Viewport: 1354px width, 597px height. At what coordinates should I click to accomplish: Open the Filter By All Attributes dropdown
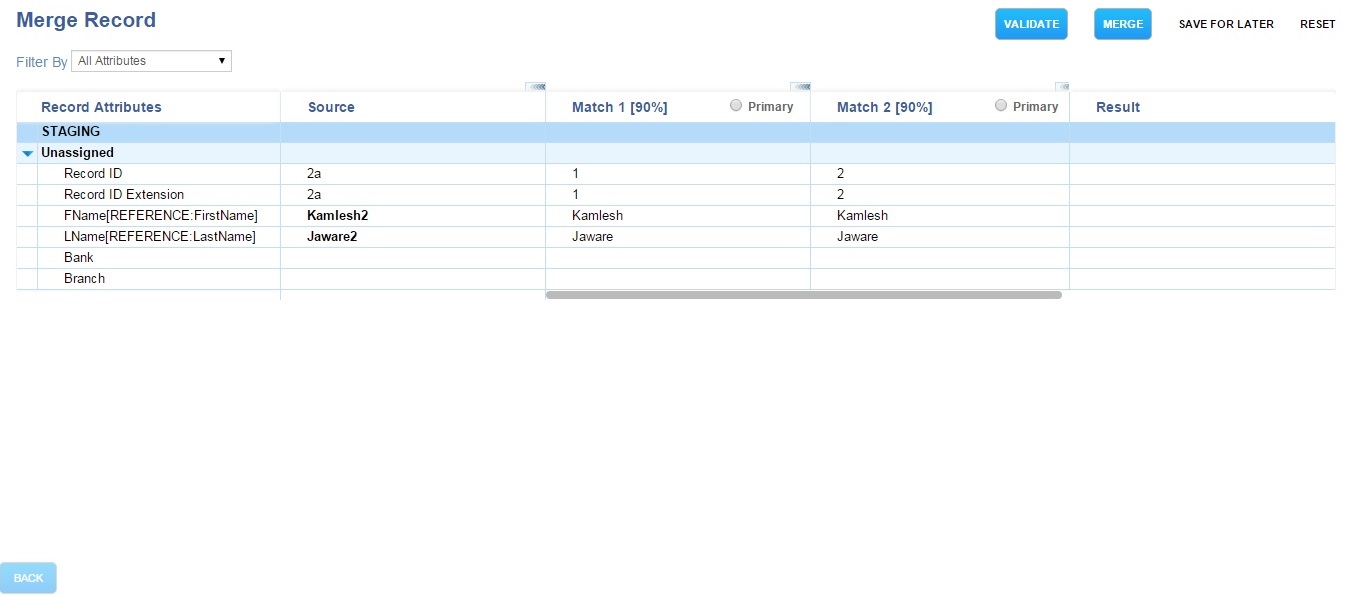151,61
